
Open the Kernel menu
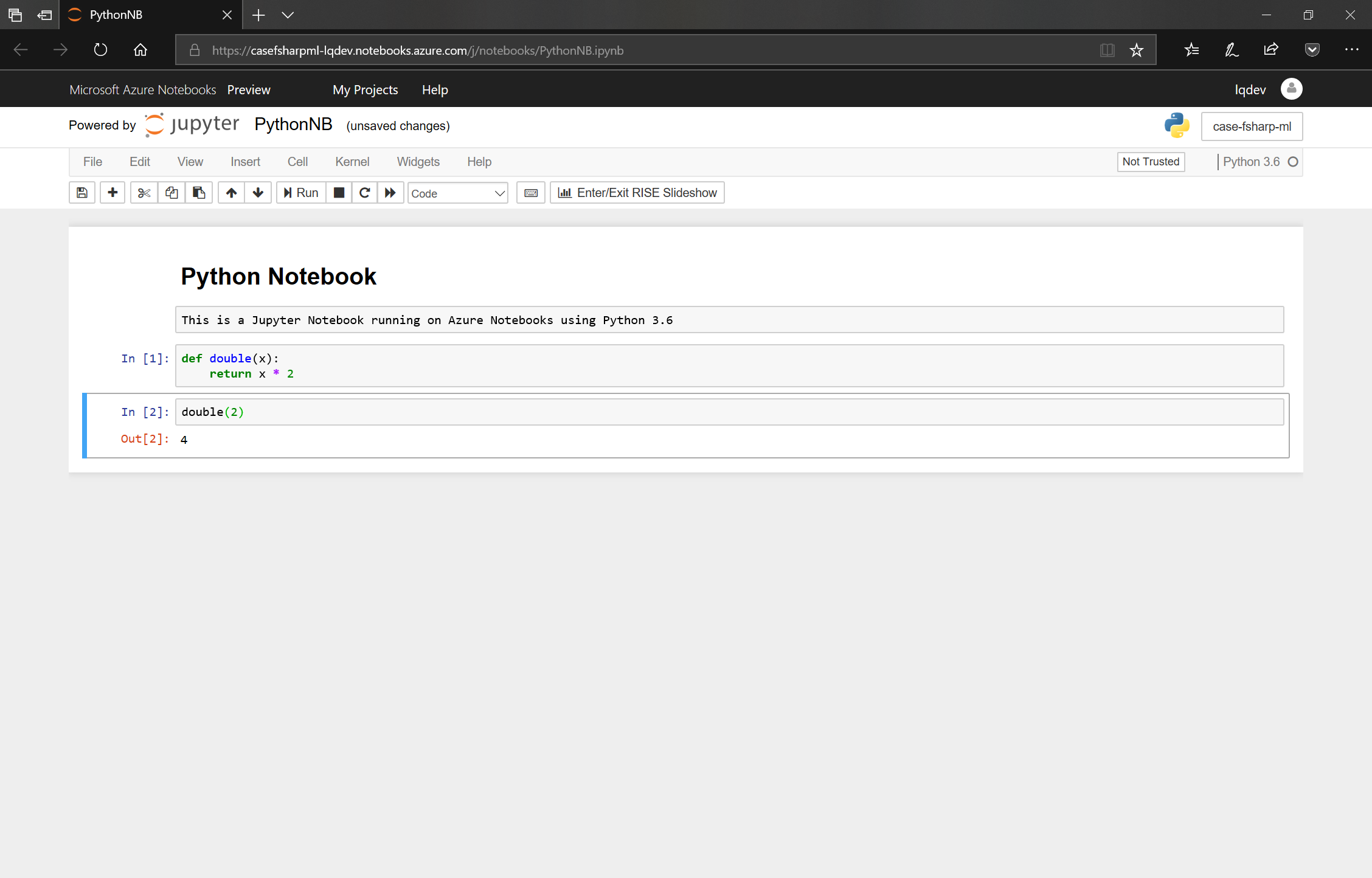point(352,162)
